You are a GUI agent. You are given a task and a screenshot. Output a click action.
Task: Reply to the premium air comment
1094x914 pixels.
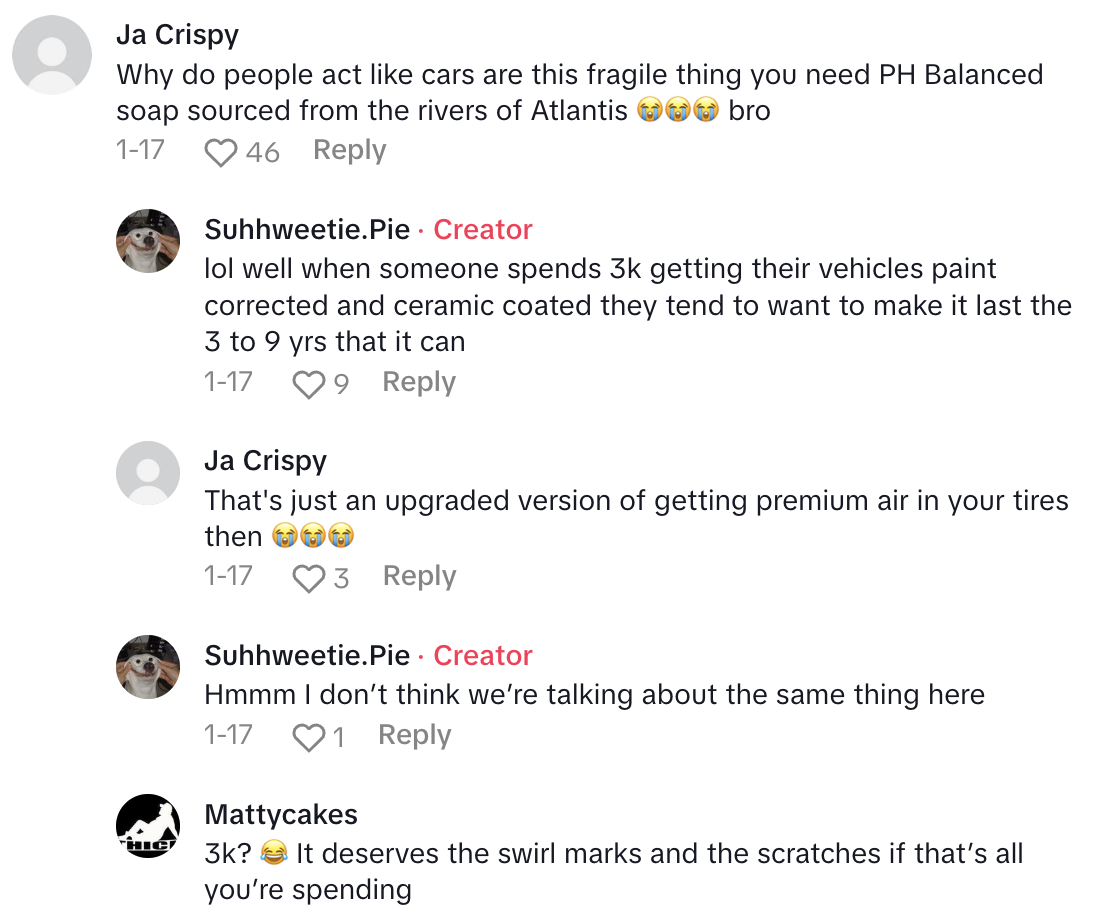click(419, 576)
